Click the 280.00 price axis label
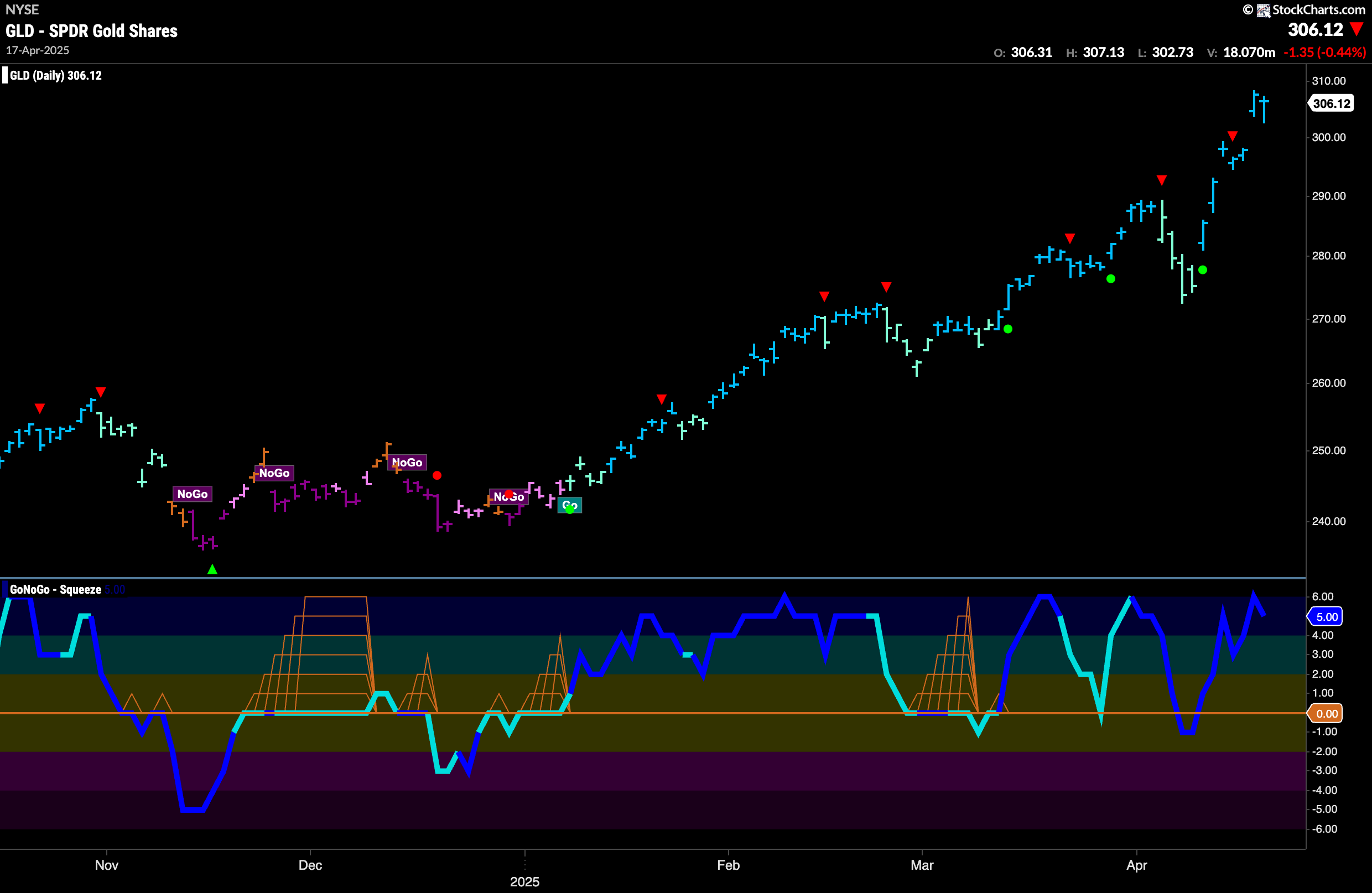Image resolution: width=1372 pixels, height=893 pixels. (1329, 256)
